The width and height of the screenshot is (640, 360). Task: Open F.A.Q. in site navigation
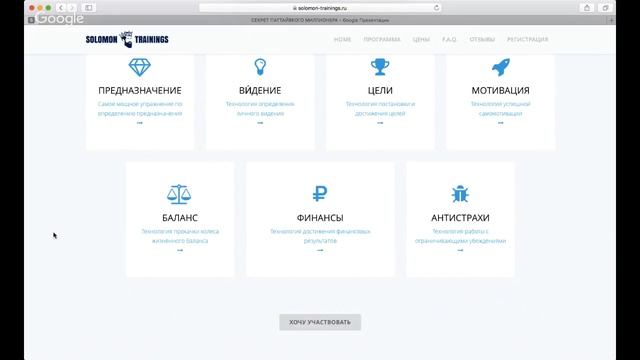(x=449, y=39)
